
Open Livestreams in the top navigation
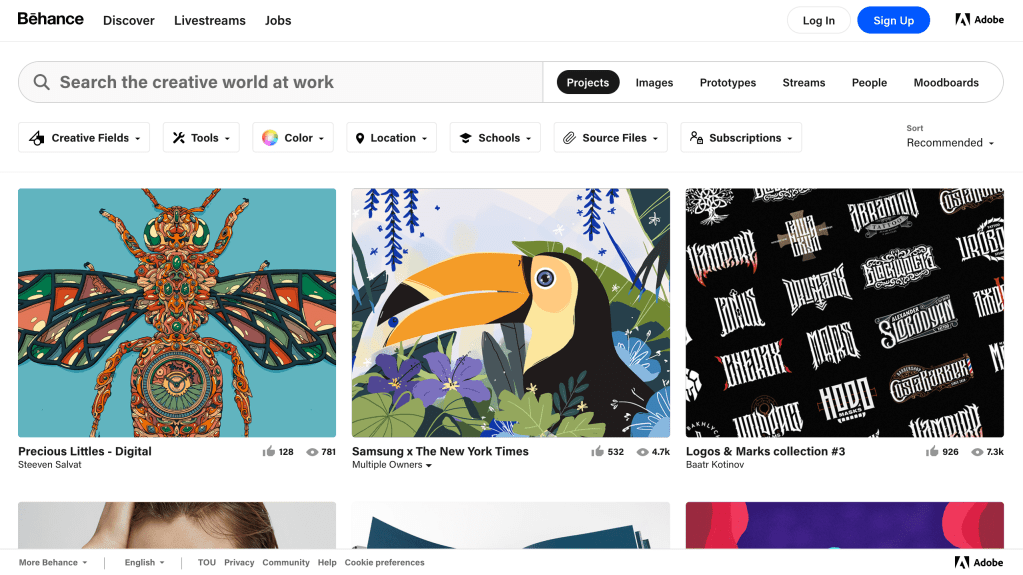coord(209,20)
